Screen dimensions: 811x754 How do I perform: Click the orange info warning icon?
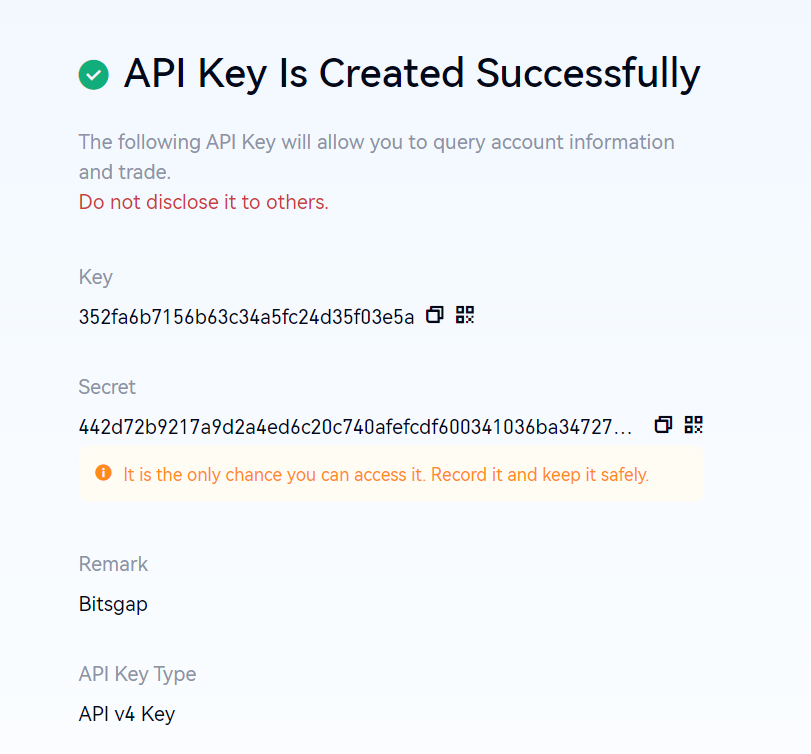103,473
